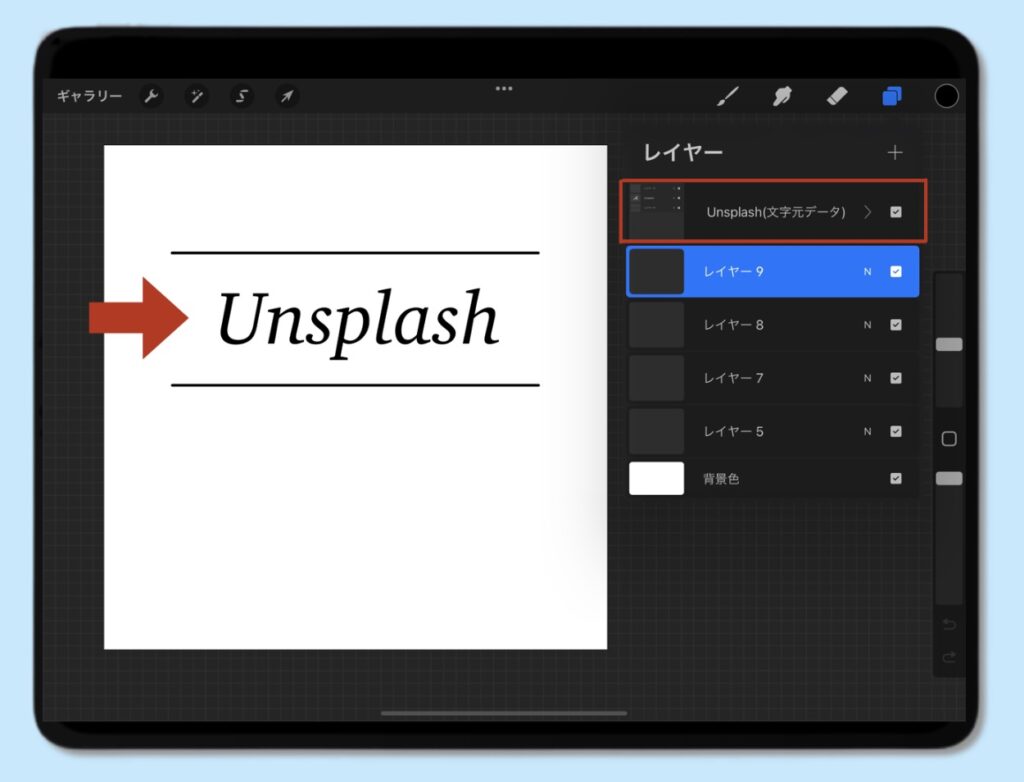Open the active color circle
Image resolution: width=1024 pixels, height=782 pixels.
tap(946, 96)
